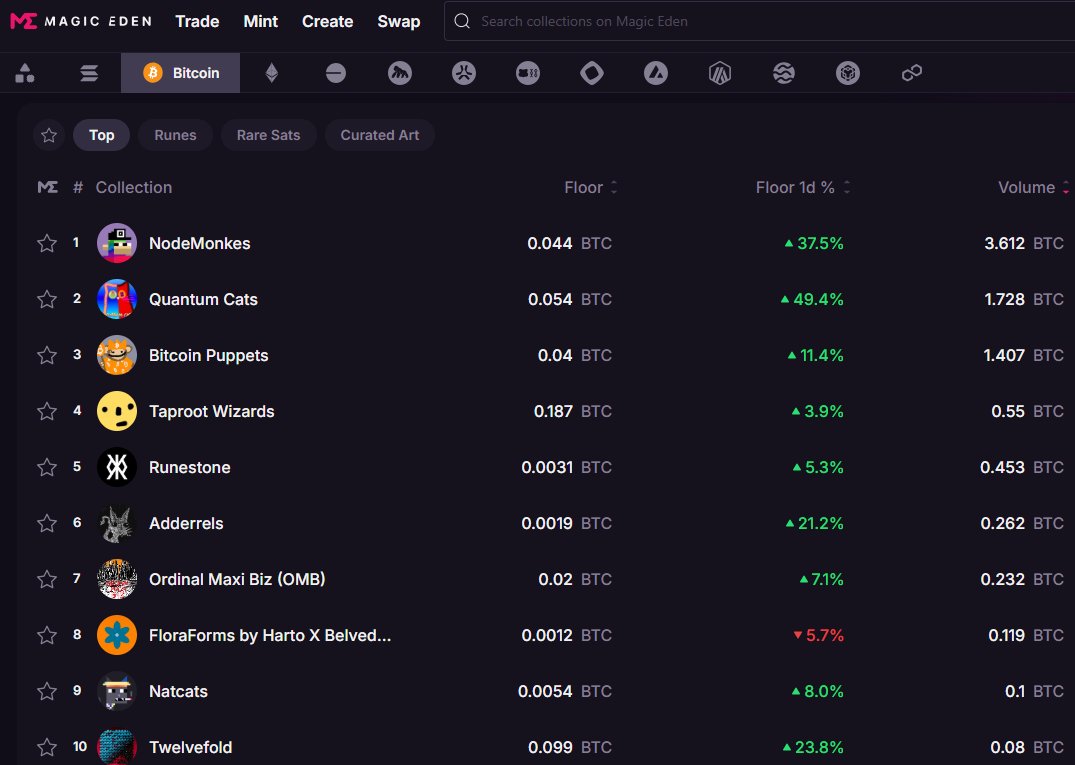Open the Adderrels collection link
The image size is (1075, 765).
pos(186,524)
